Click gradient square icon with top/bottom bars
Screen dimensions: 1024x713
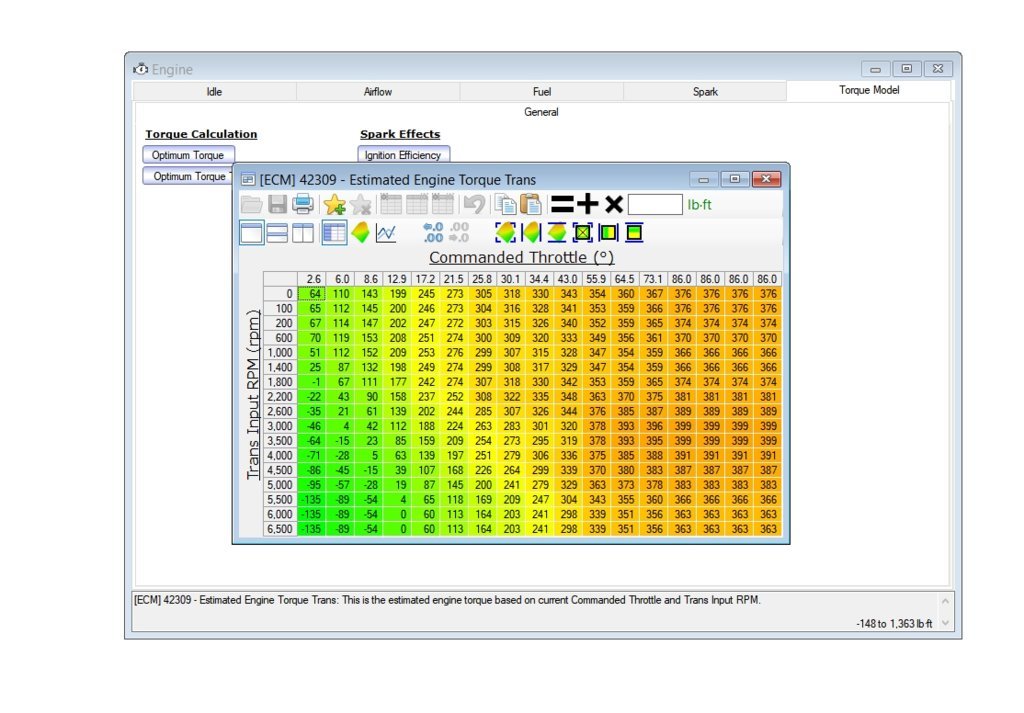tap(634, 232)
